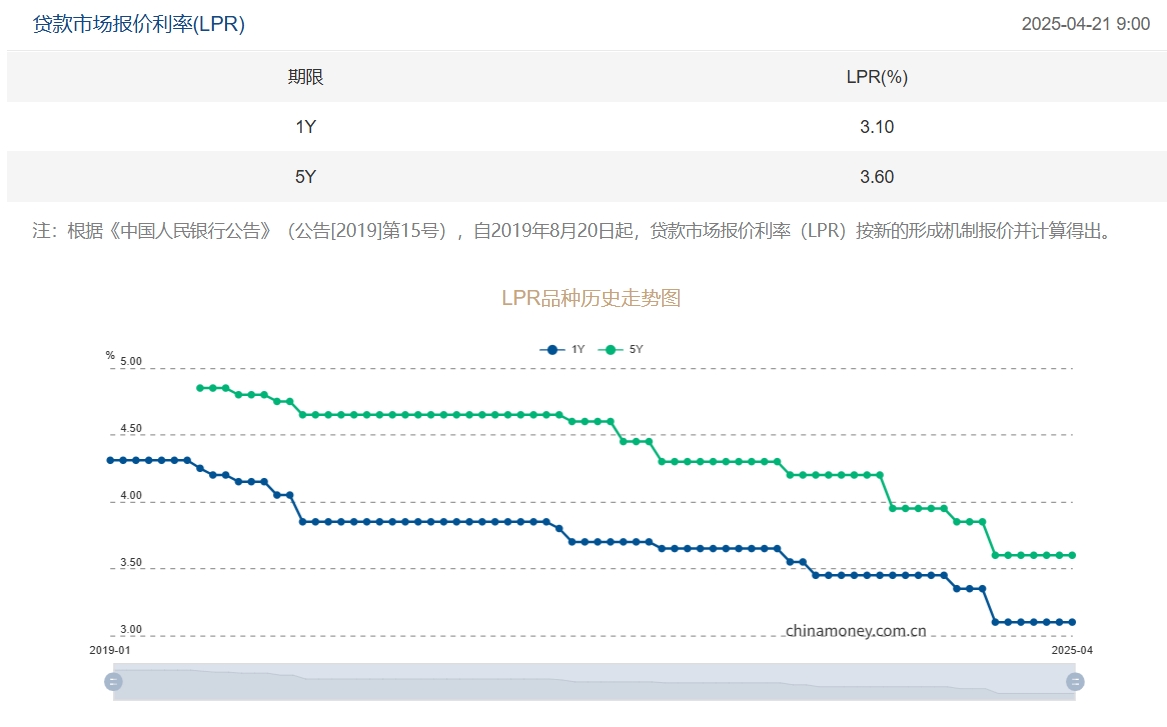This screenshot has height=727, width=1167.
Task: Grab the right zoom slider handle
Action: (1075, 682)
